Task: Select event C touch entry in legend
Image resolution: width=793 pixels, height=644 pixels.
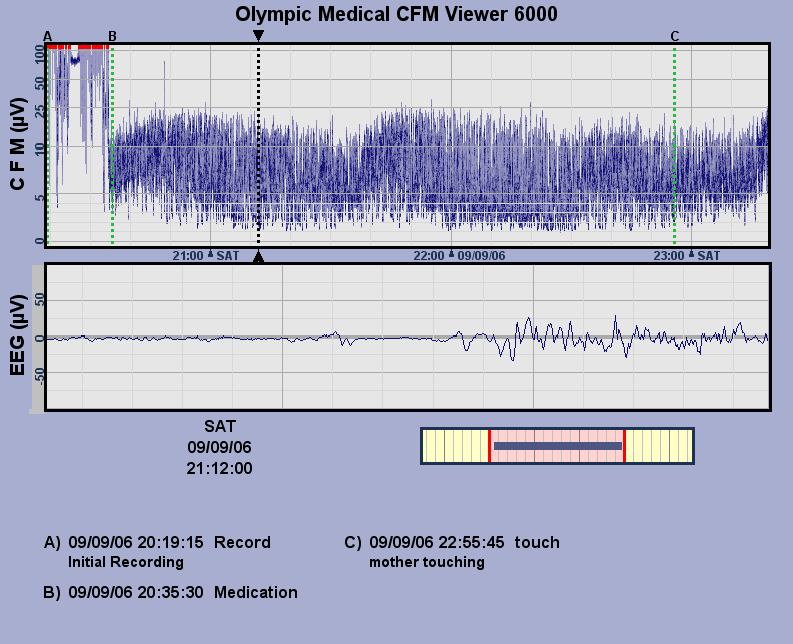Action: pyautogui.click(x=452, y=542)
